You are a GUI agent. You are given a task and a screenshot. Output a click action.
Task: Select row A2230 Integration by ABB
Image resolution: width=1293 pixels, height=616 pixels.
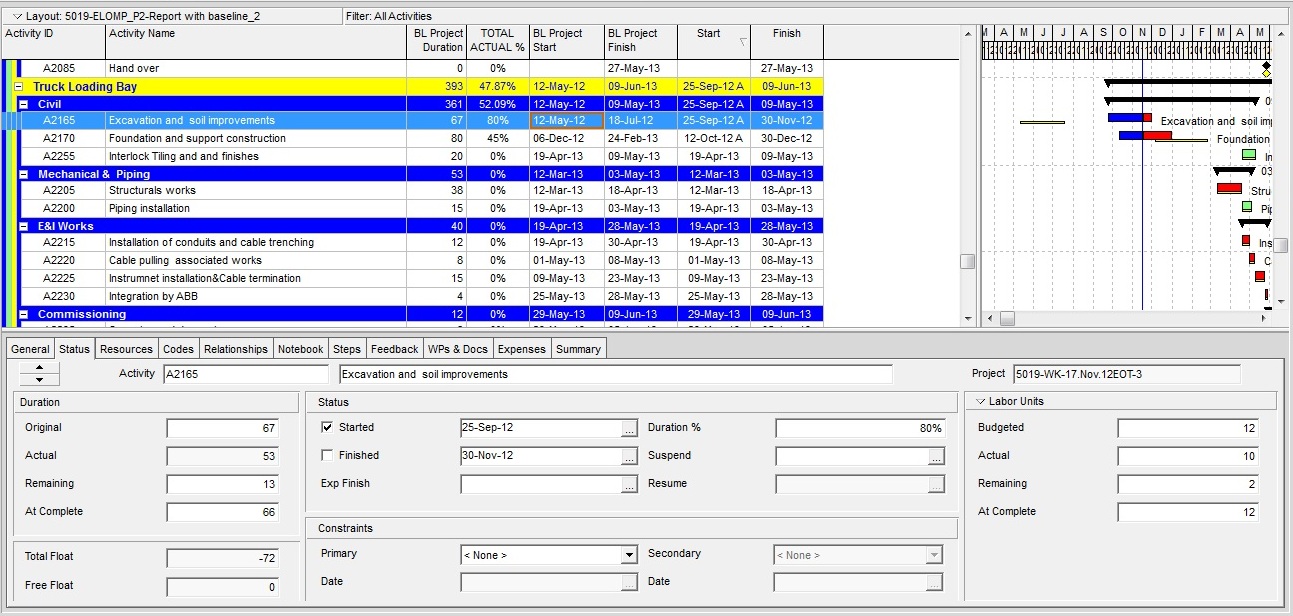(420, 296)
